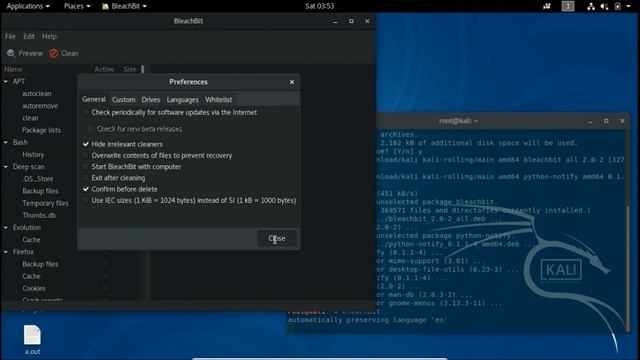Open the Places menu dropdown
The image size is (640, 360).
point(77,6)
